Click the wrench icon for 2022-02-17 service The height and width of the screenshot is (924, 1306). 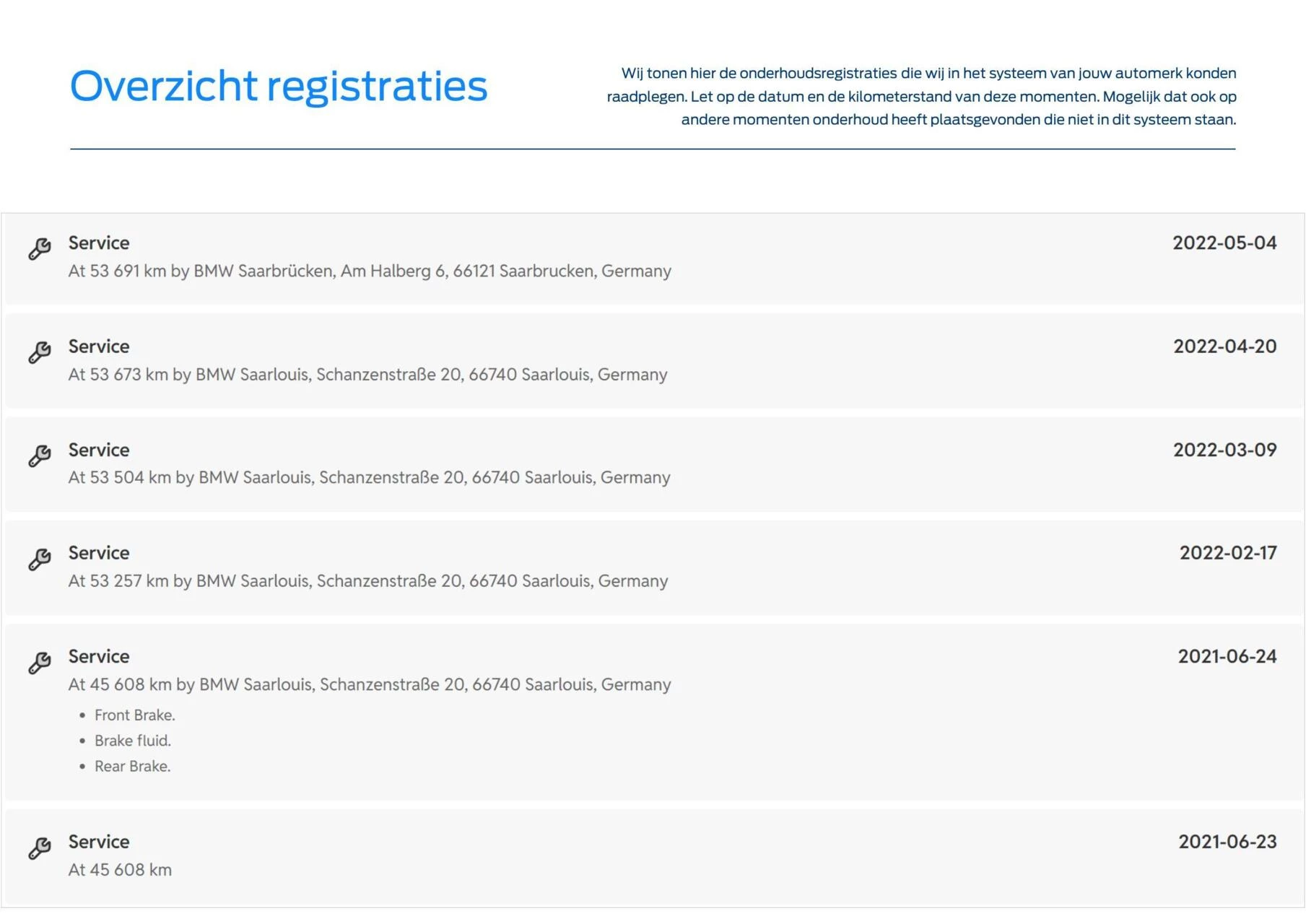tap(40, 559)
